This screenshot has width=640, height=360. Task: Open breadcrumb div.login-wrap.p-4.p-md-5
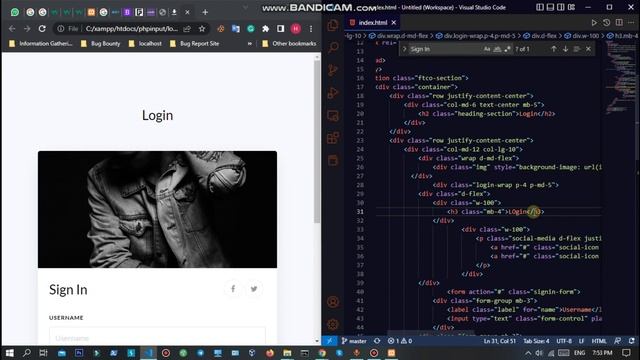pyautogui.click(x=476, y=36)
